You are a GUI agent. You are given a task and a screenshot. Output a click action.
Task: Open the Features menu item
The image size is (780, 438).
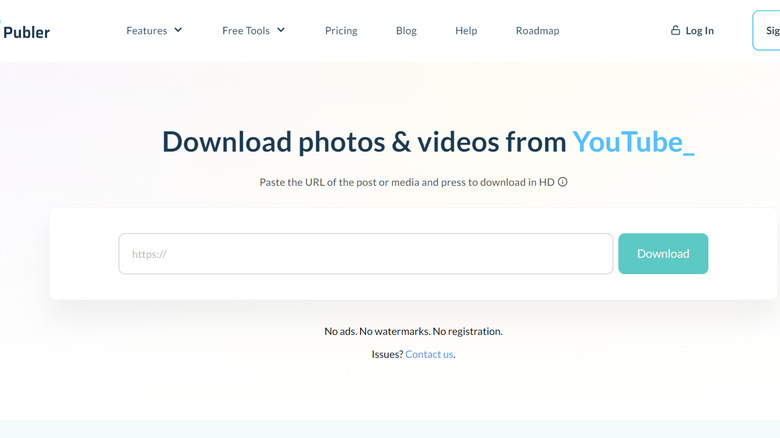[x=147, y=31]
